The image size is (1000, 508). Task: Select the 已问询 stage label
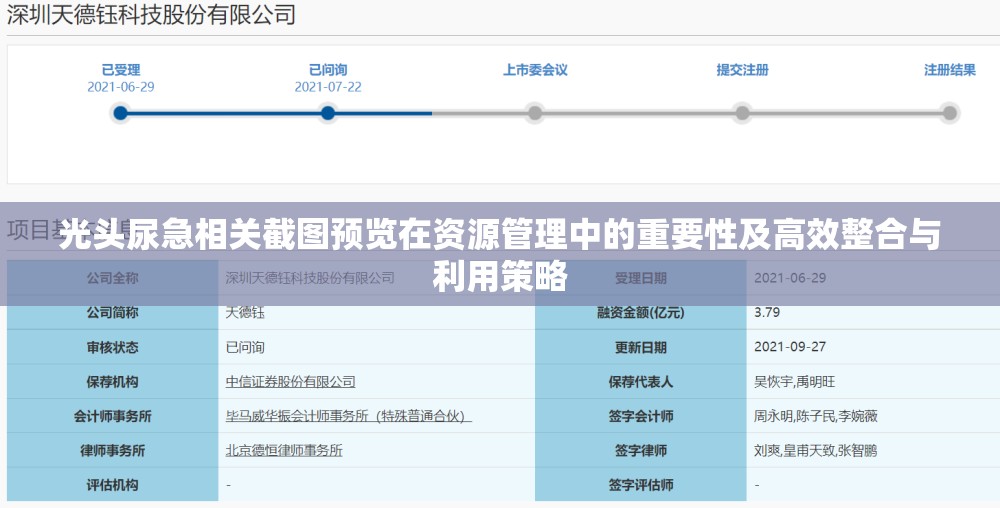tap(328, 70)
